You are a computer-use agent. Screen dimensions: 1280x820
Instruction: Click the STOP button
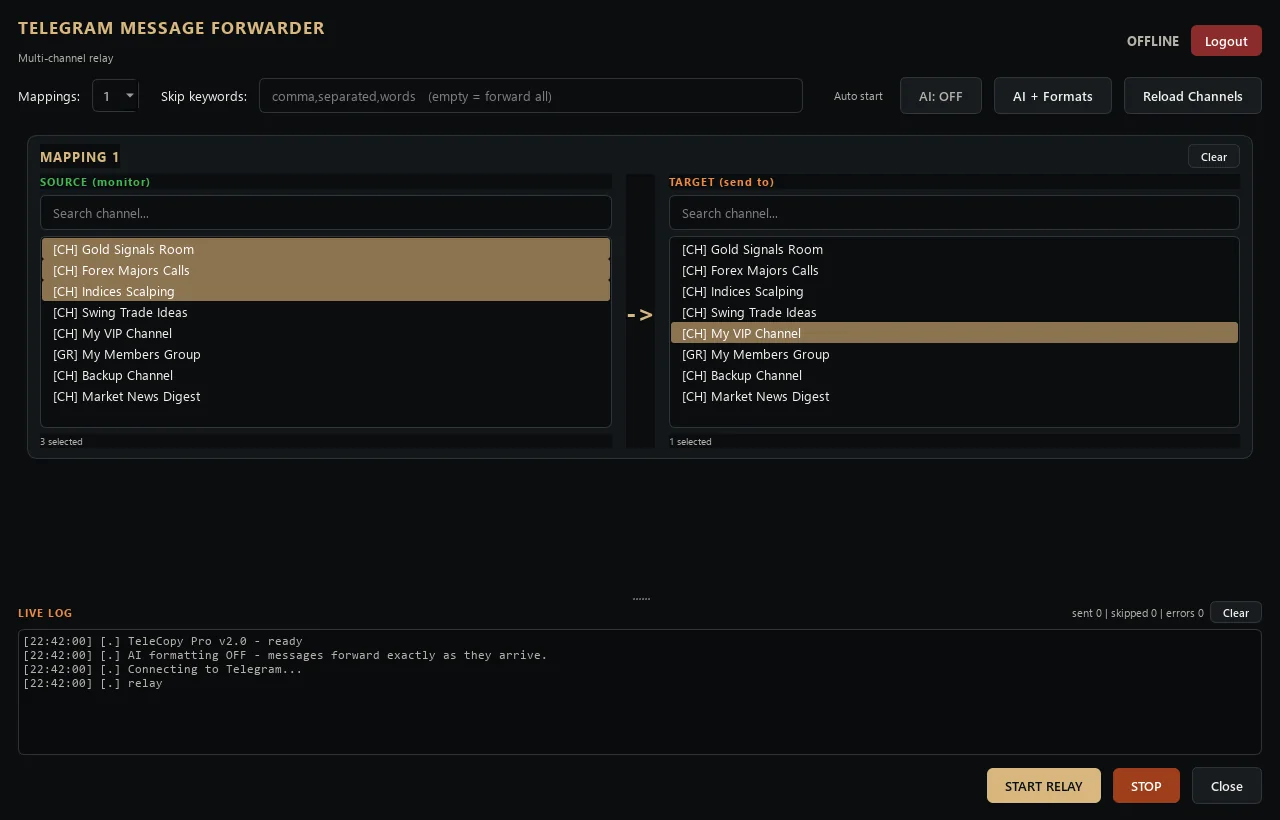(1146, 786)
